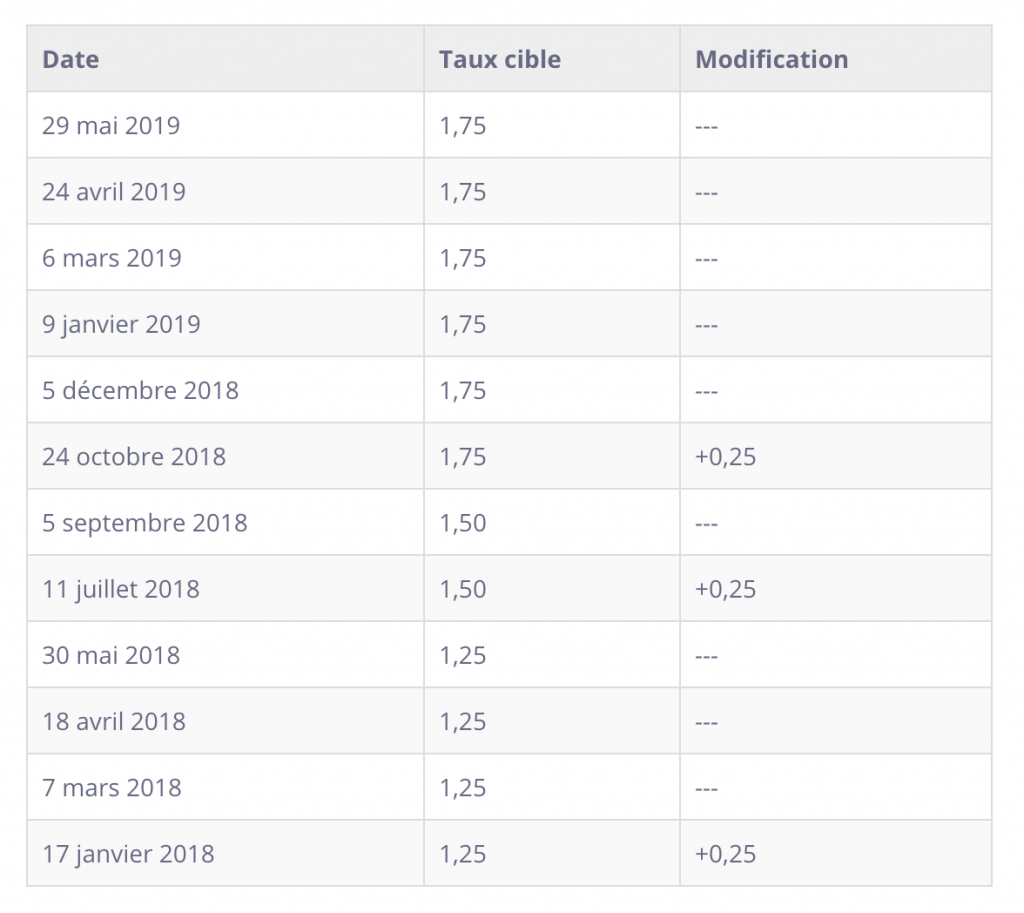Click the 7 mars 2018 date cell

click(x=112, y=788)
